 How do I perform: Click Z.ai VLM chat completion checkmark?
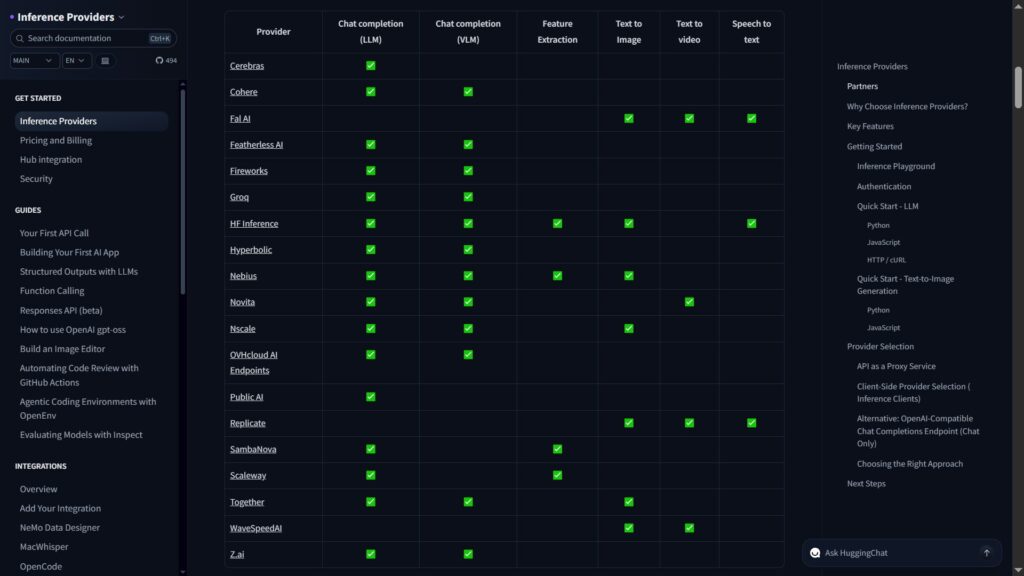468,554
